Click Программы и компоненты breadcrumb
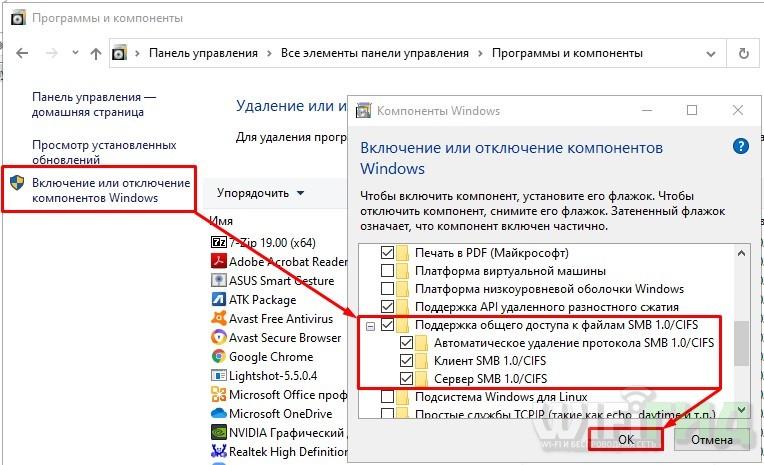 coord(567,53)
